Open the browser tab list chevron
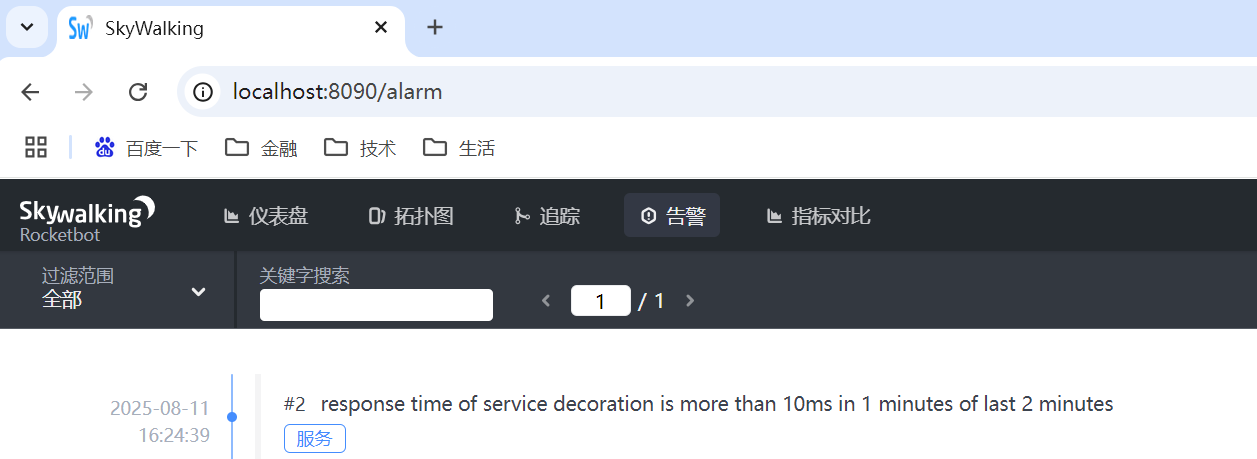Screen dimensions: 1257x459 (28, 27)
